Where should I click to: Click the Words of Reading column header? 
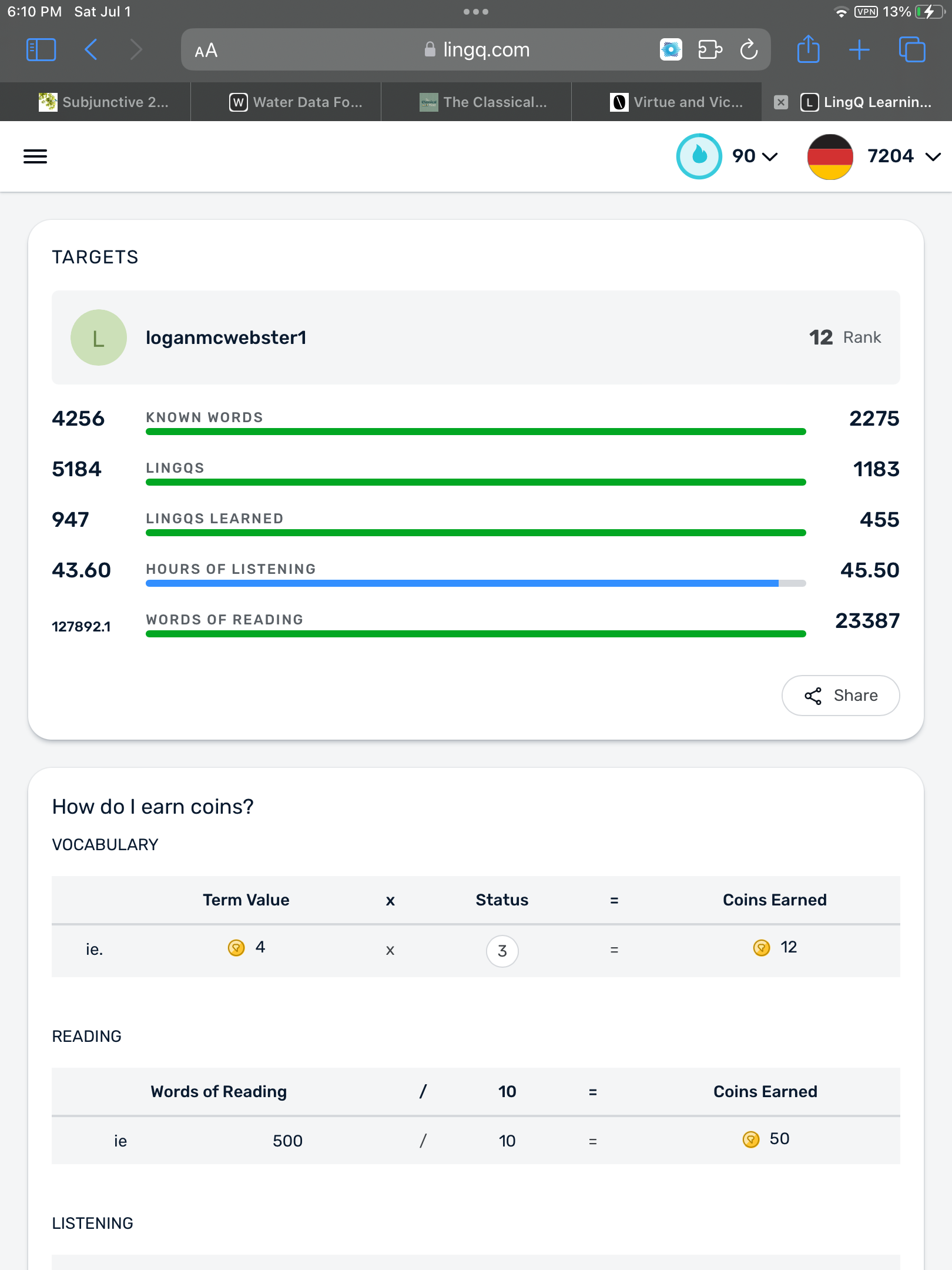pos(219,1092)
